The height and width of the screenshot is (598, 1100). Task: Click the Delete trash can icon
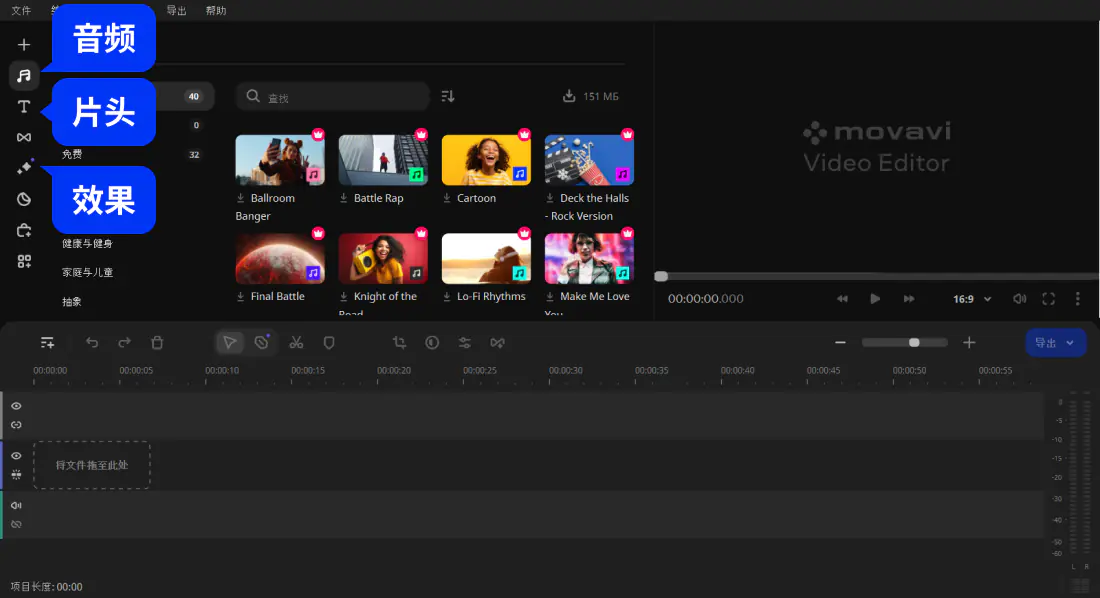(x=157, y=342)
